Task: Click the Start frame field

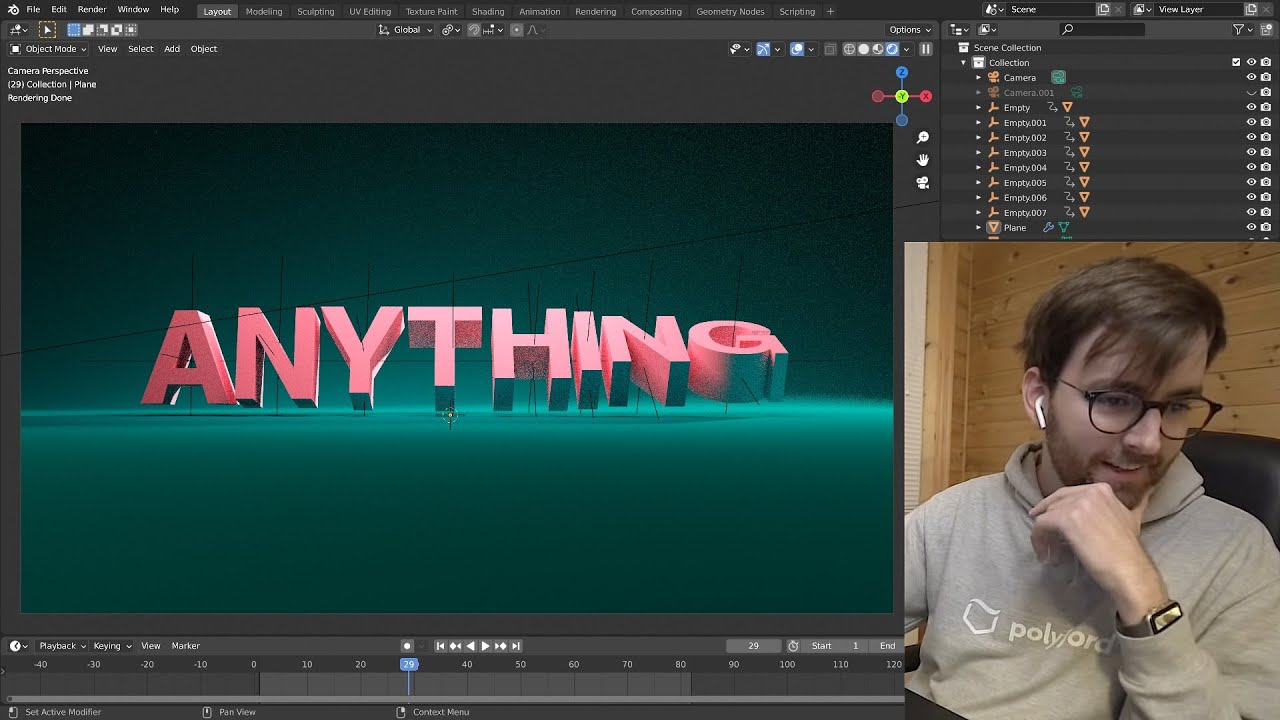Action: [836, 646]
